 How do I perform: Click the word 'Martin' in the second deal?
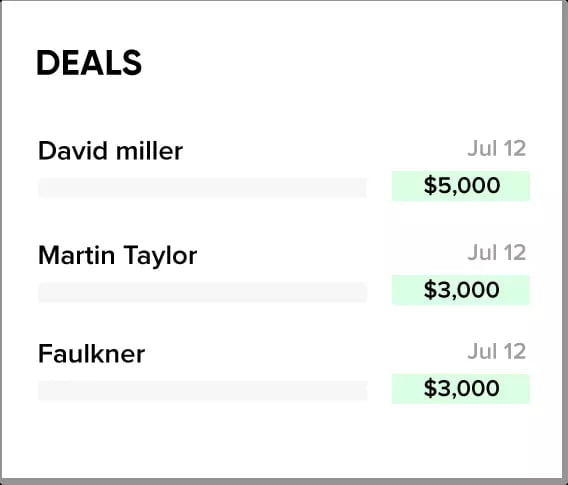click(76, 255)
